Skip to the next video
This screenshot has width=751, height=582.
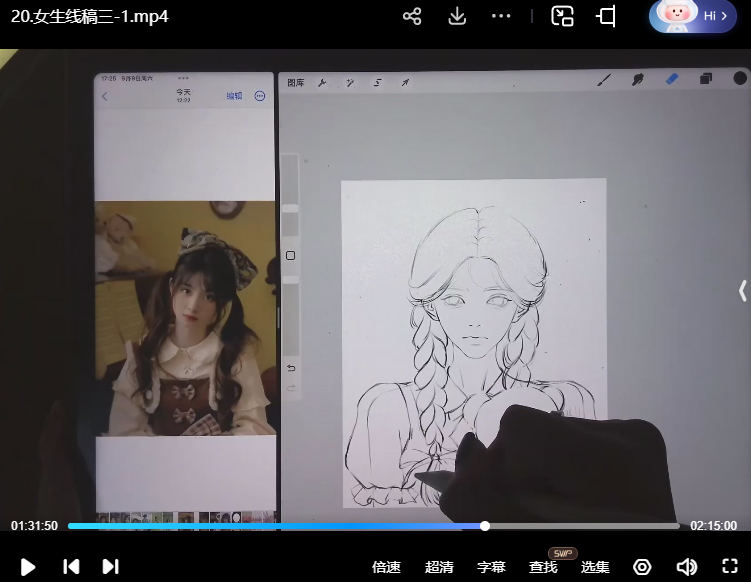(x=110, y=567)
